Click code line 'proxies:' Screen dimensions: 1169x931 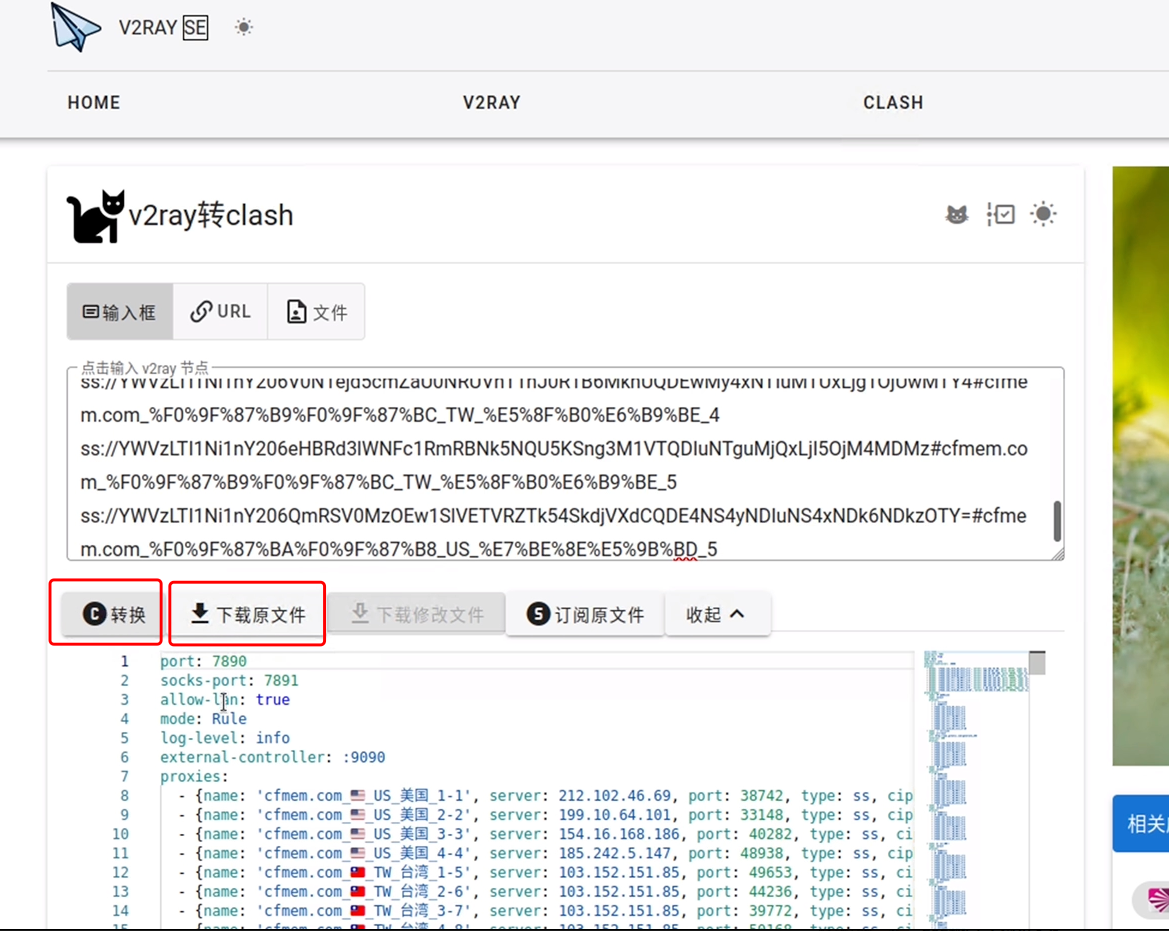194,777
